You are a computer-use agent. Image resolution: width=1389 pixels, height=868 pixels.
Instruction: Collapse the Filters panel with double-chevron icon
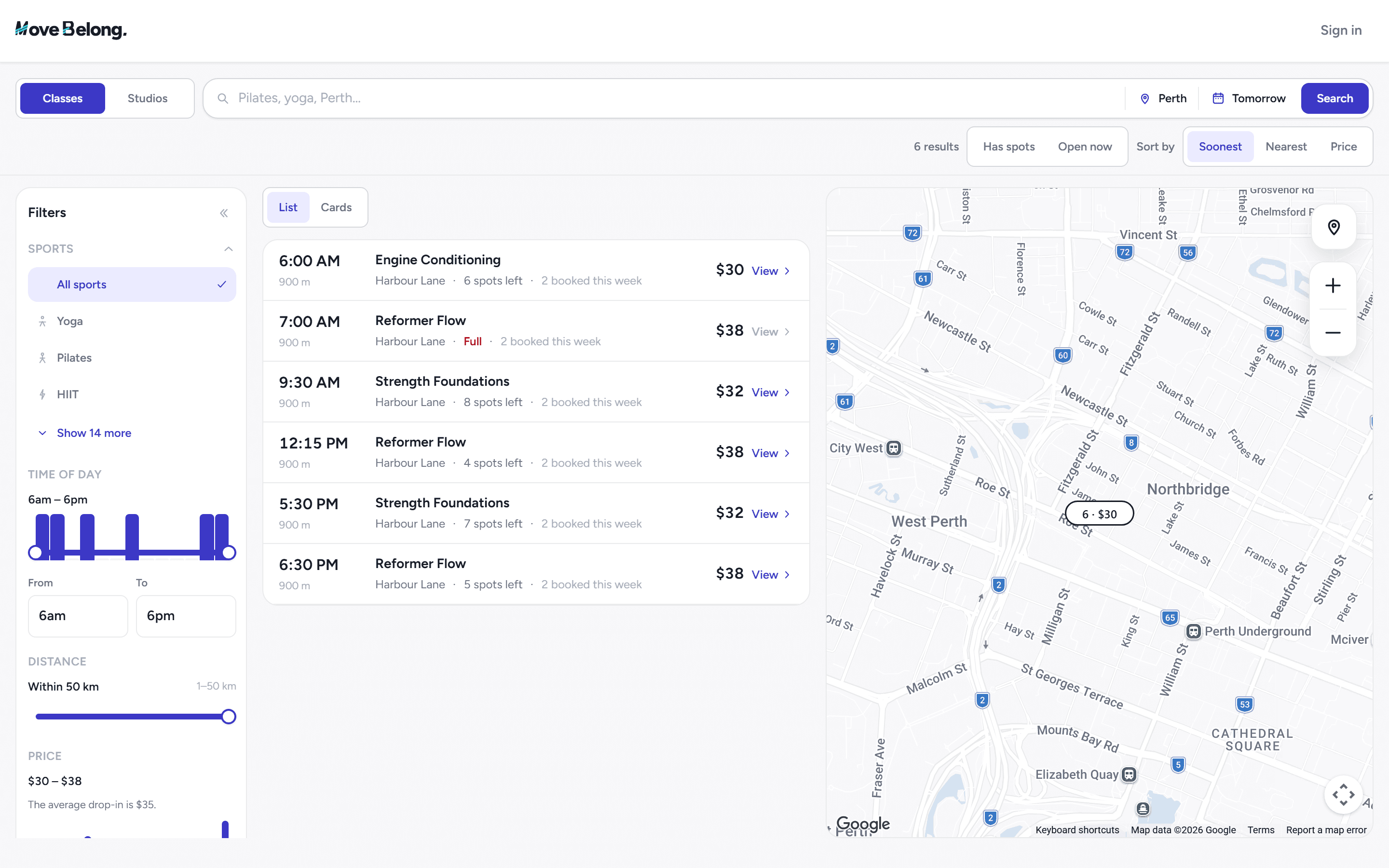pyautogui.click(x=224, y=213)
